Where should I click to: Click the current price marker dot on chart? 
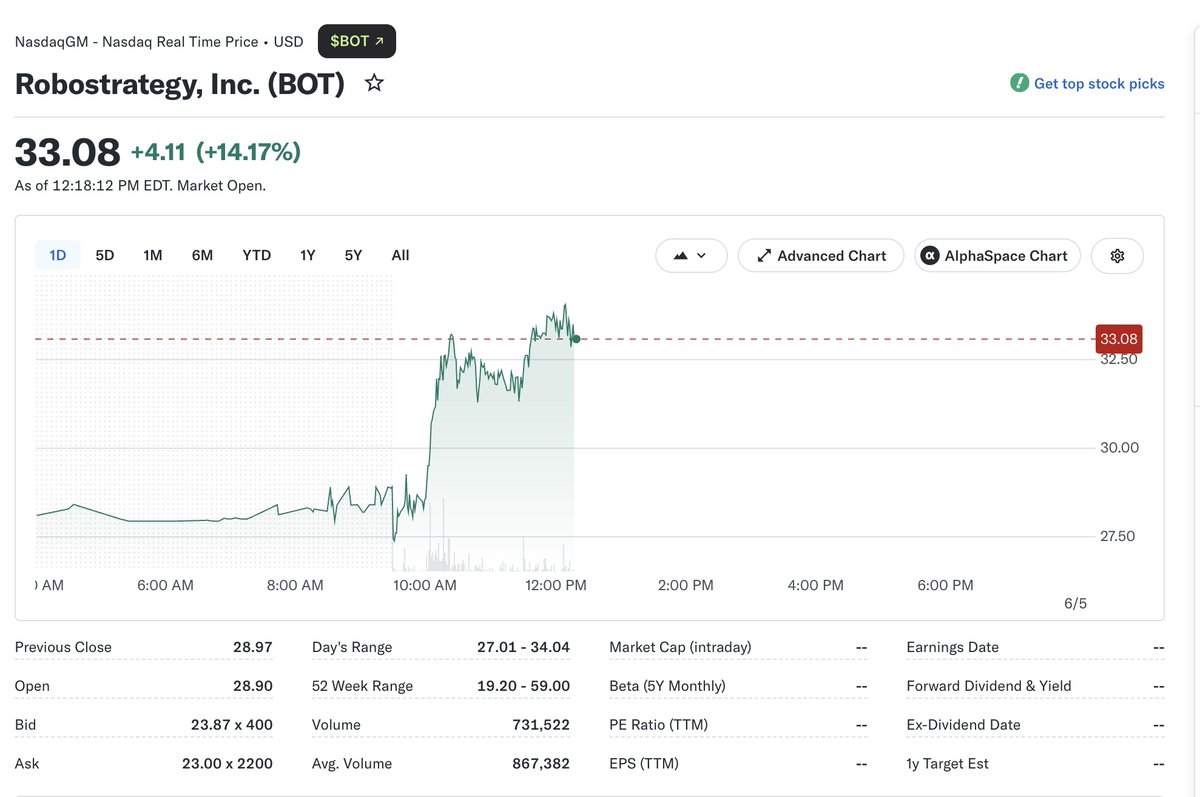click(576, 340)
